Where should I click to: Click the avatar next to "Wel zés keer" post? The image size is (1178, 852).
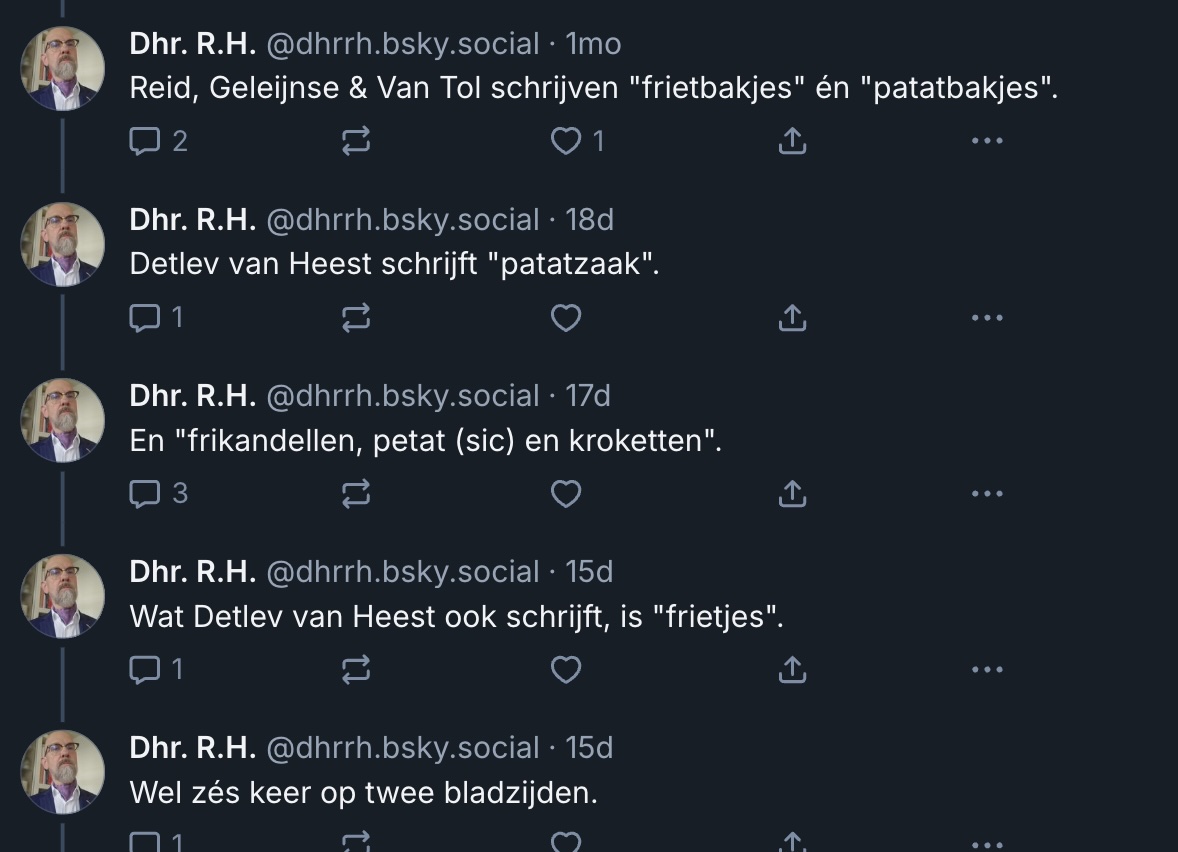point(63,772)
